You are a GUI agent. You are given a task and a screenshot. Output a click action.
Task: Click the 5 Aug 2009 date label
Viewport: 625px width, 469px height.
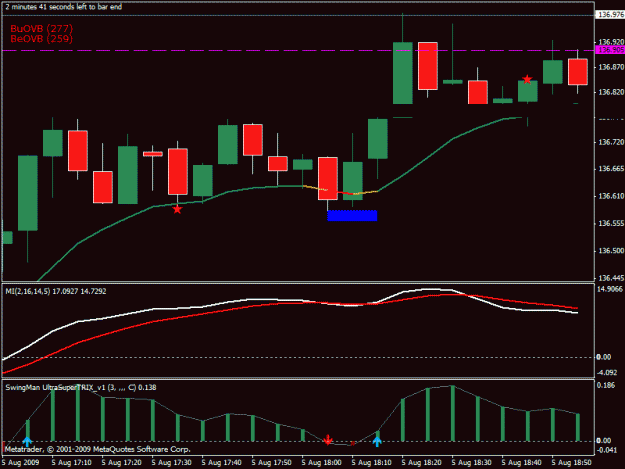point(21,463)
